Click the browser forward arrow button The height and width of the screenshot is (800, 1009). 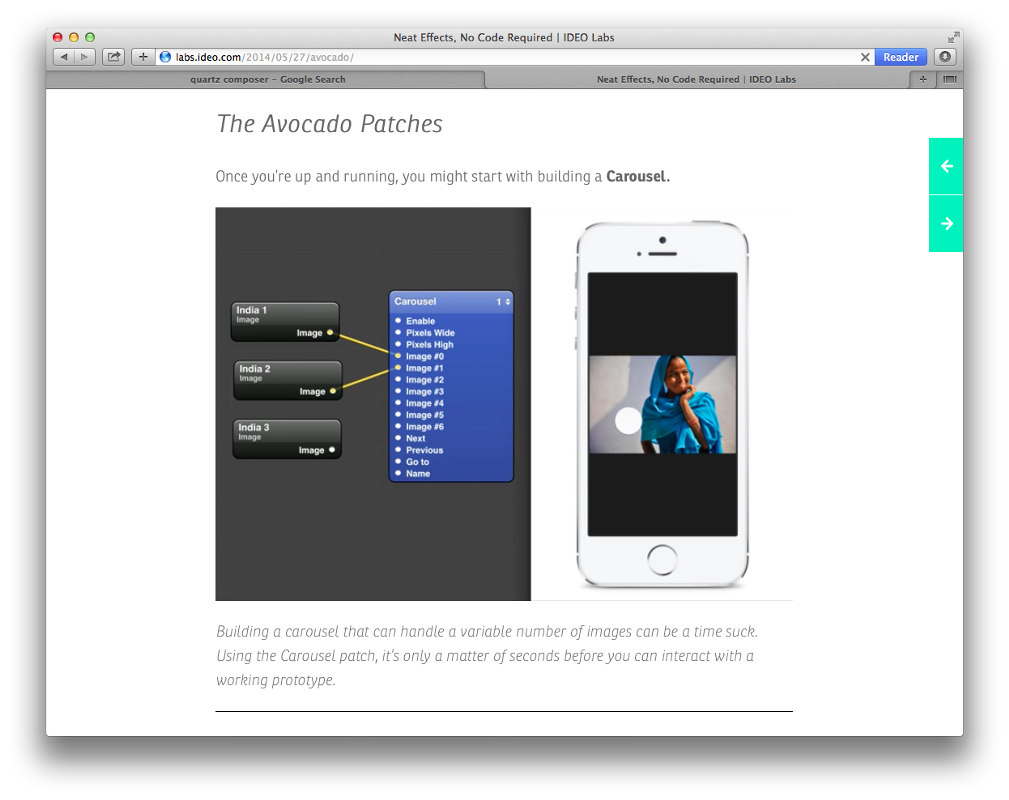86,57
